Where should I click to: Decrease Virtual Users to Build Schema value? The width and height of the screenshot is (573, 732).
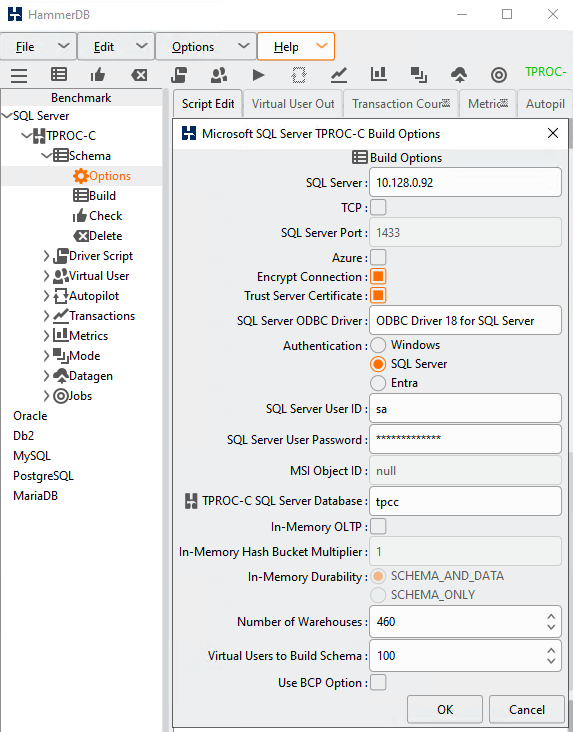click(551, 661)
